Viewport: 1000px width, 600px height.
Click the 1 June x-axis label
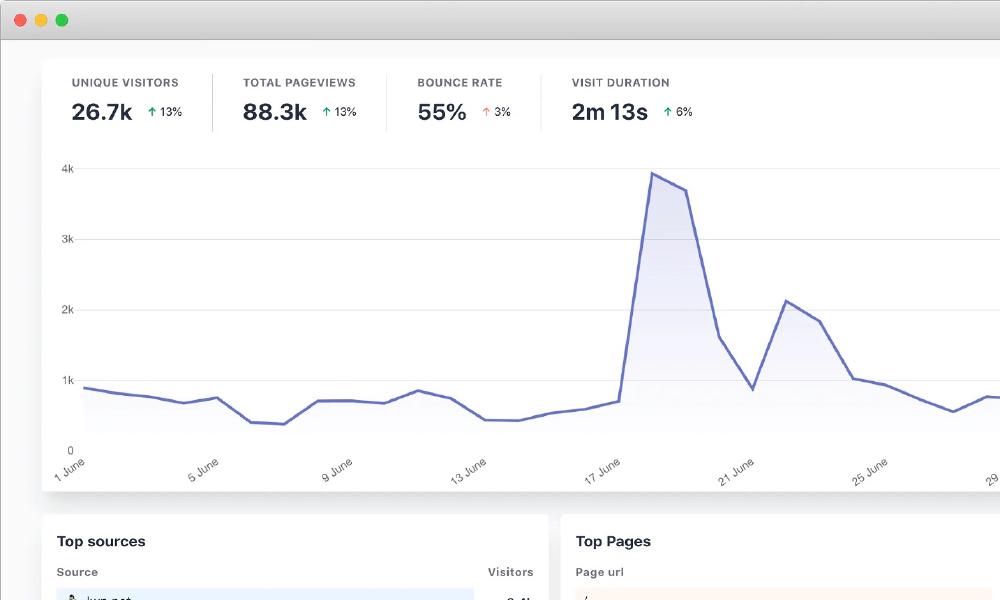[71, 471]
